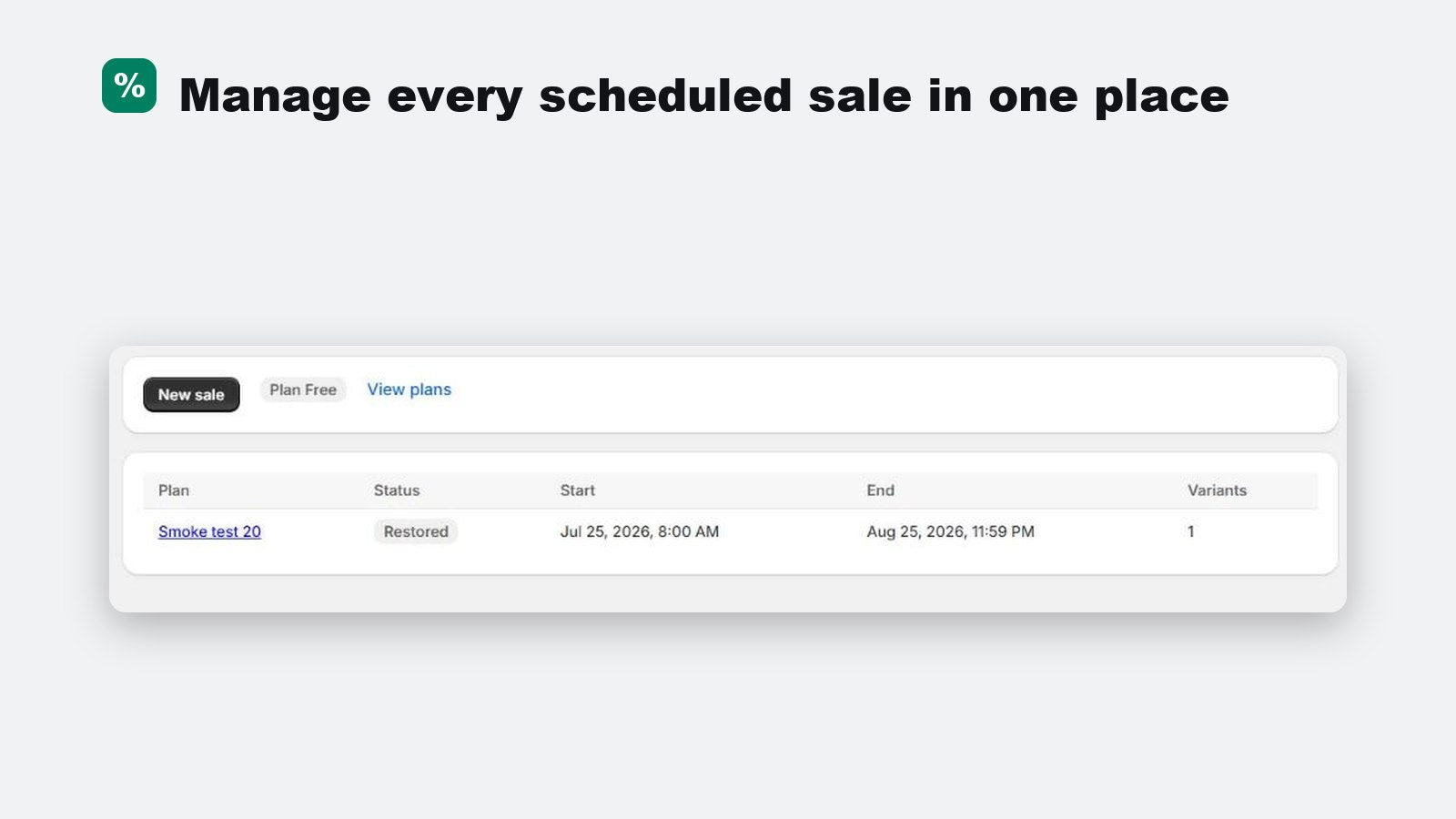Image resolution: width=1456 pixels, height=819 pixels.
Task: Click the word 'scheduled' in the headline
Action: click(665, 96)
